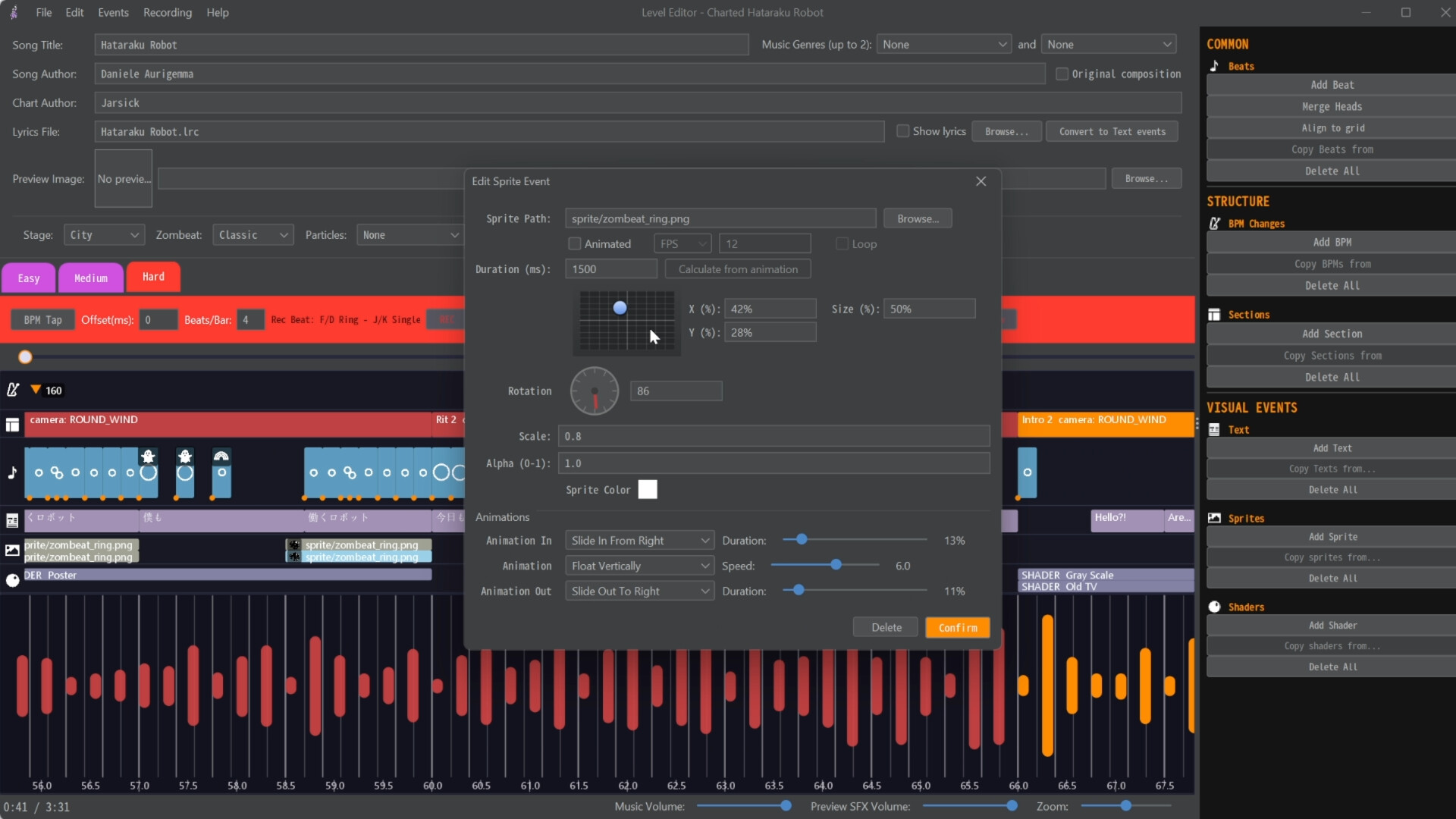Open Animation In dropdown
The image size is (1456, 819).
[x=639, y=541]
